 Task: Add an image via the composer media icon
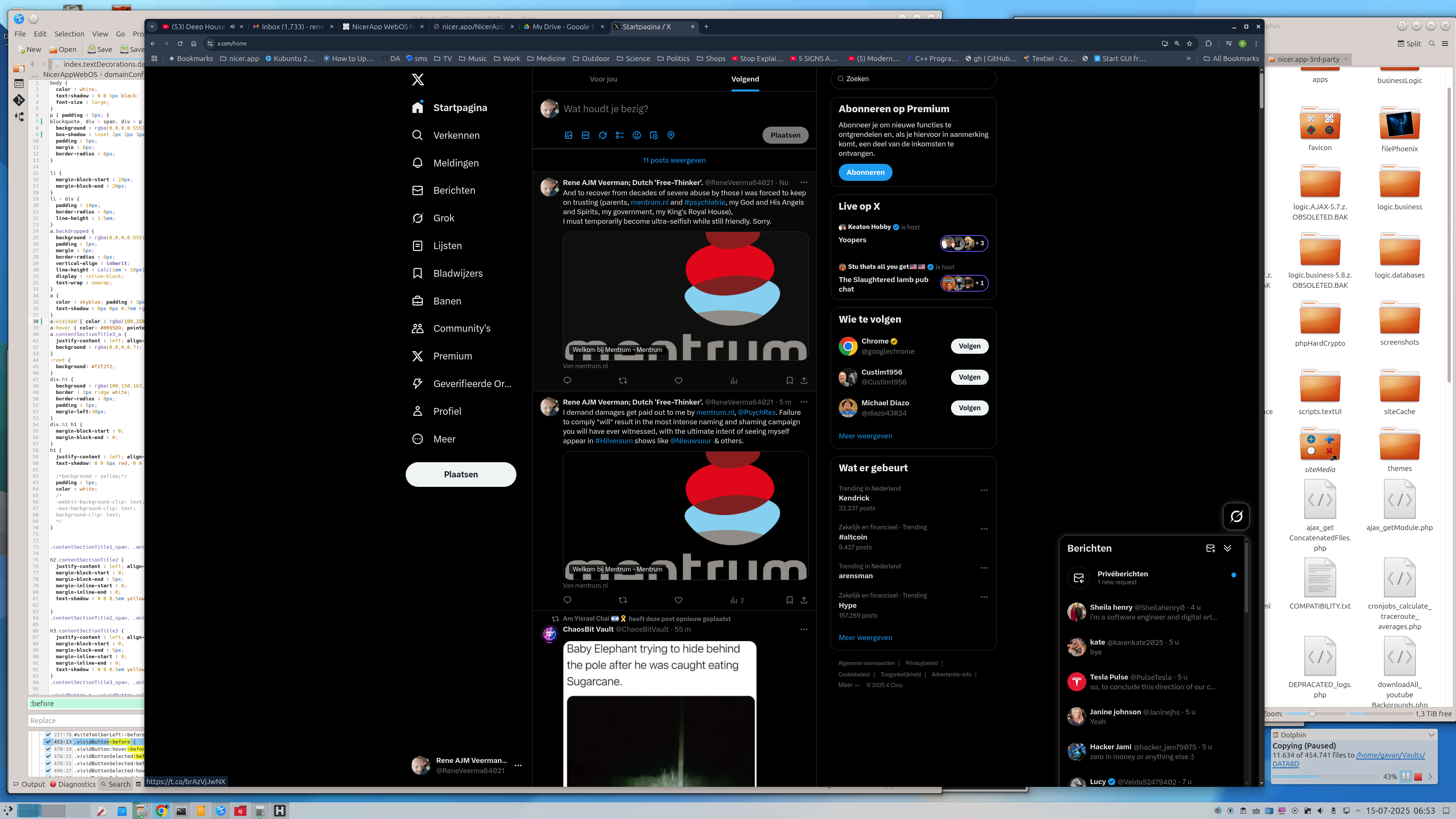point(569,135)
